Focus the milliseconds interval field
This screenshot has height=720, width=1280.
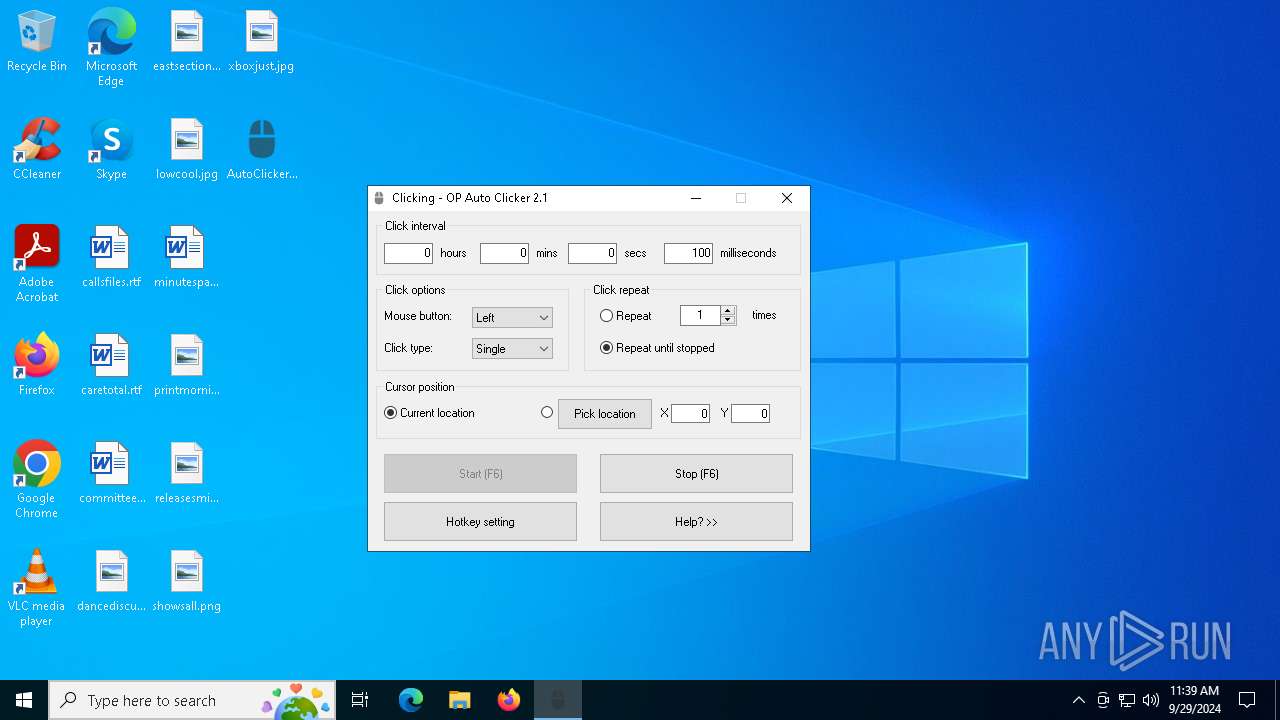point(688,254)
